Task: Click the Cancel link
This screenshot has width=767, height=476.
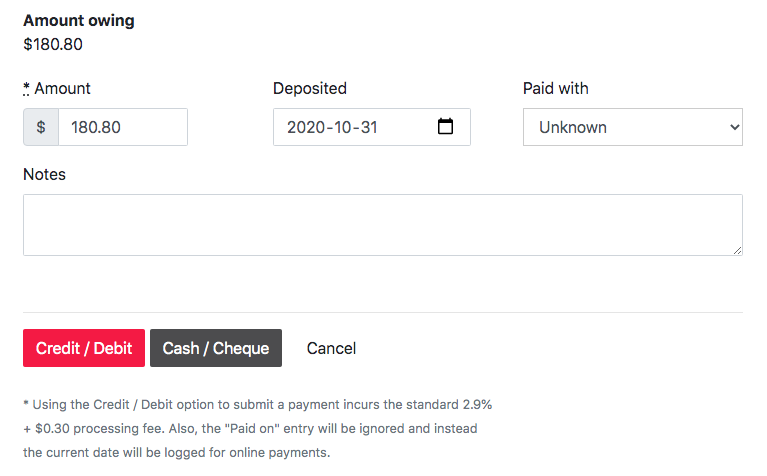Action: point(331,348)
